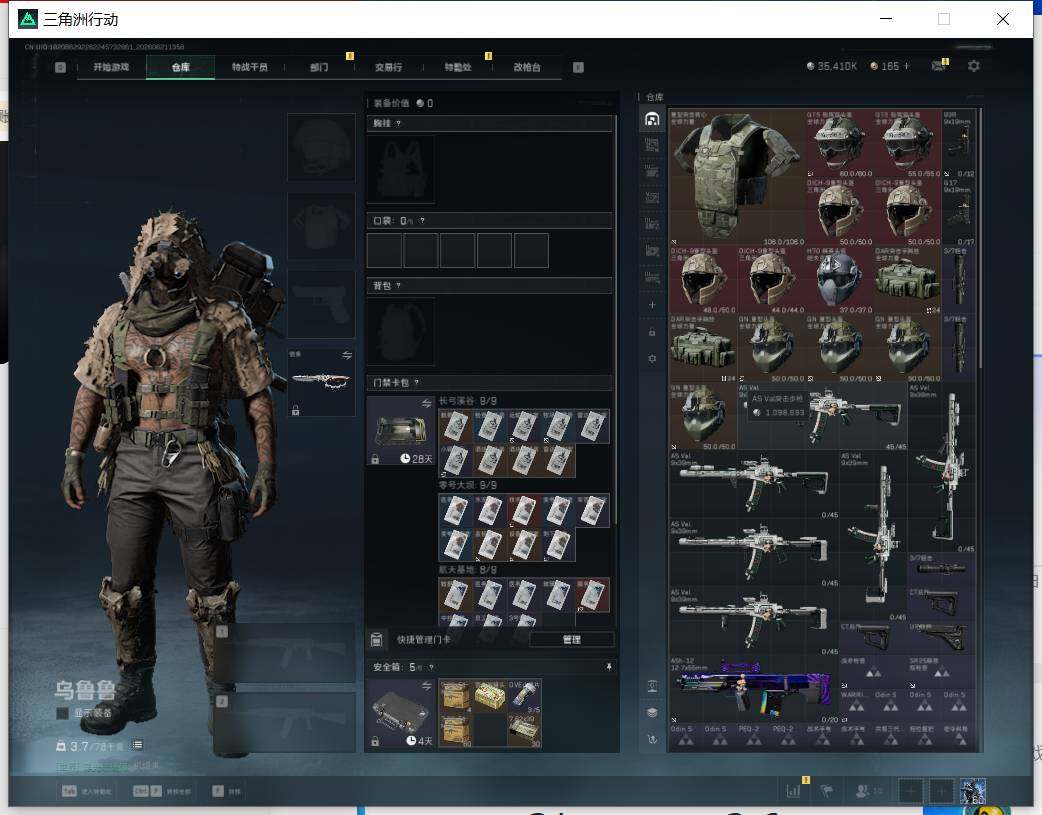Click the 35,410K currency balance
The image size is (1042, 815).
click(831, 66)
